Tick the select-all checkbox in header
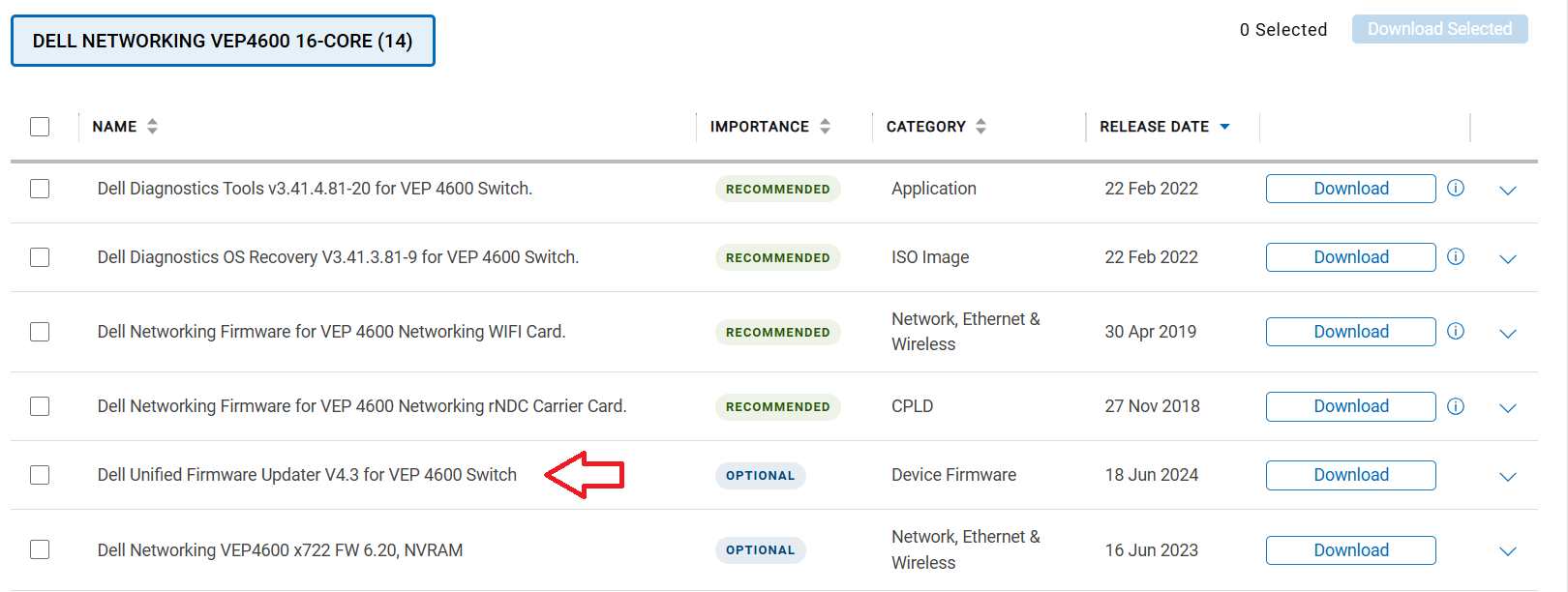 pyautogui.click(x=40, y=127)
